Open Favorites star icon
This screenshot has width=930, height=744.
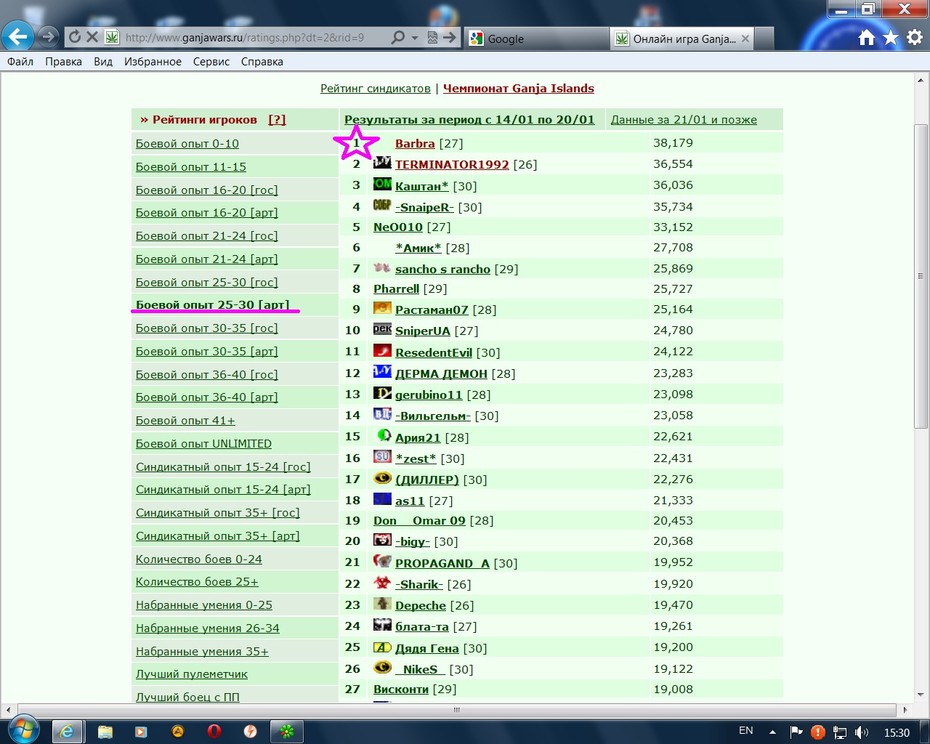tap(890, 37)
